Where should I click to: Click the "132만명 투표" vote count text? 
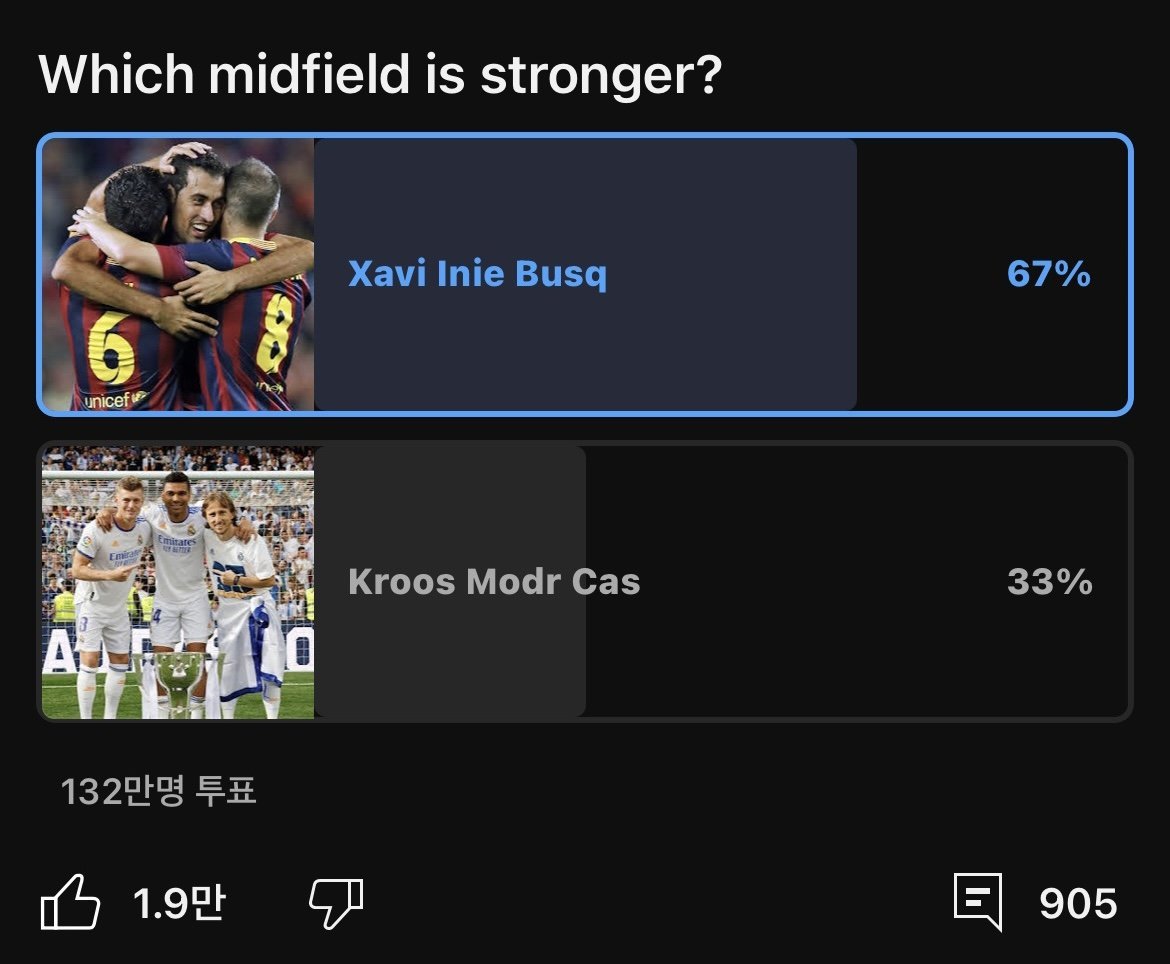(159, 791)
